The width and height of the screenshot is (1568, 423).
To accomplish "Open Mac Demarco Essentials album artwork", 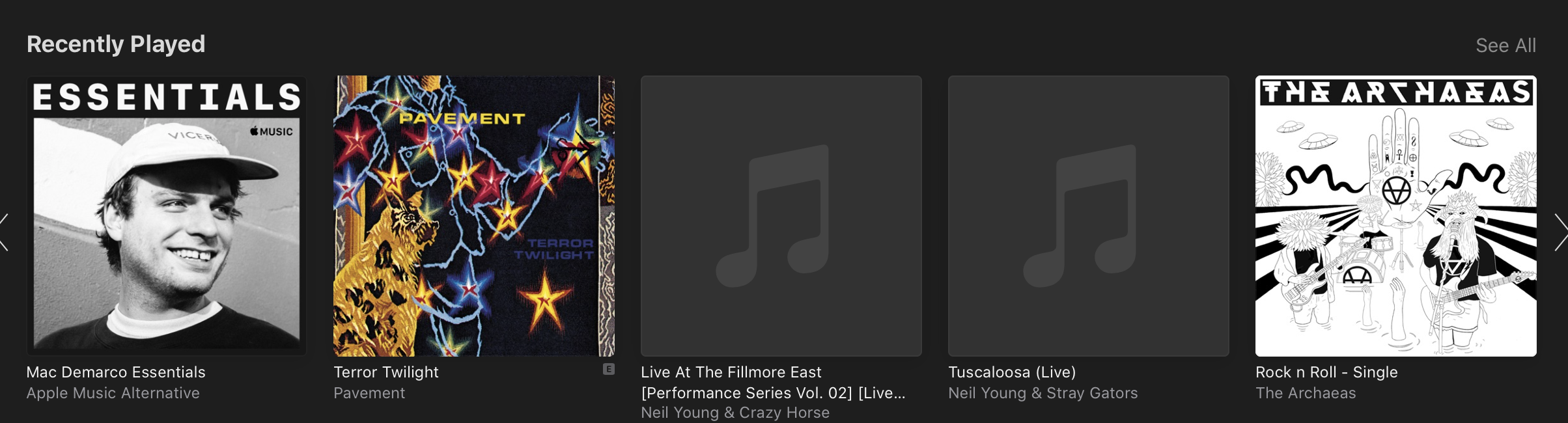I will (x=167, y=216).
